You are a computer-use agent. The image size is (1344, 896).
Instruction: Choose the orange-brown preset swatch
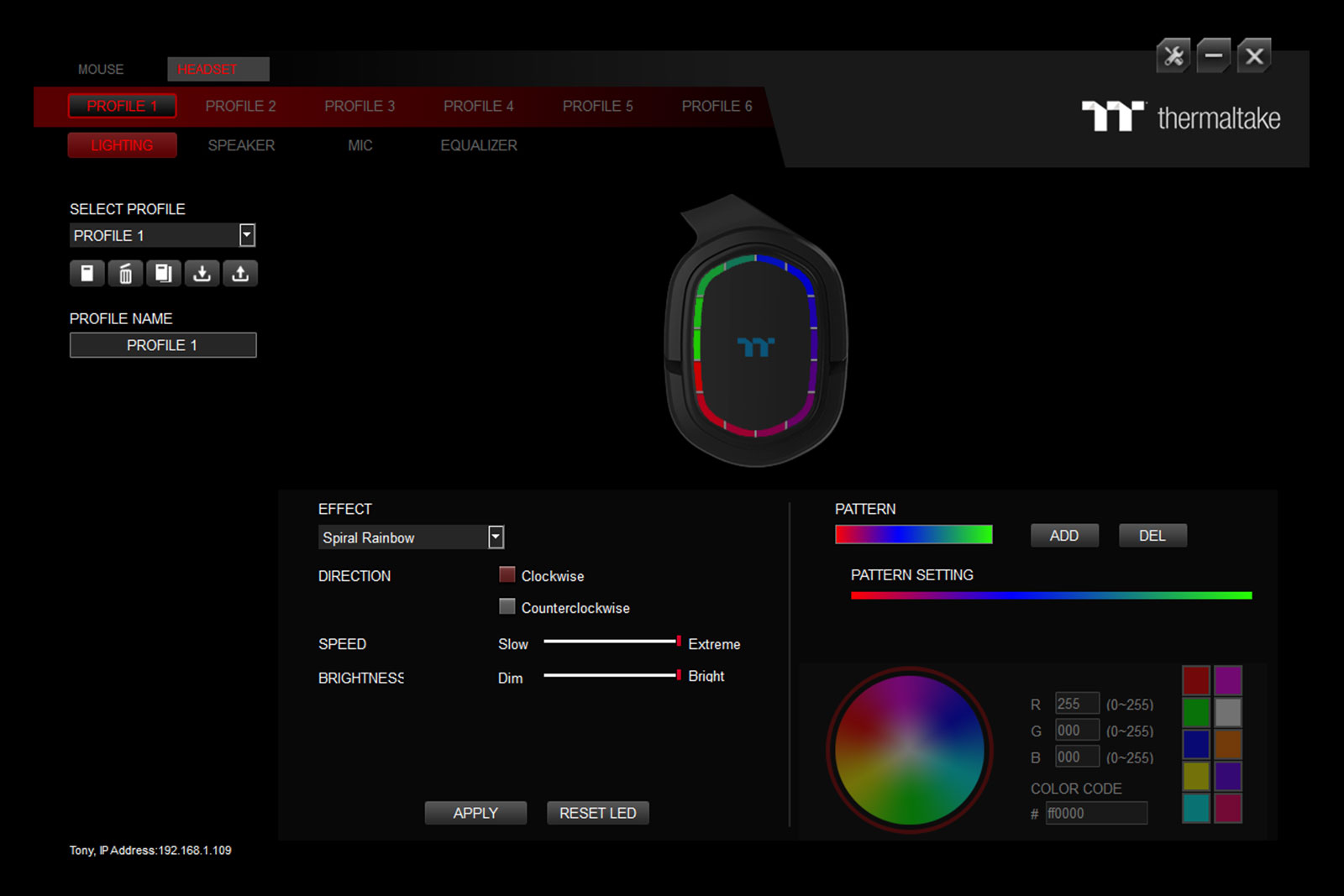1228,744
